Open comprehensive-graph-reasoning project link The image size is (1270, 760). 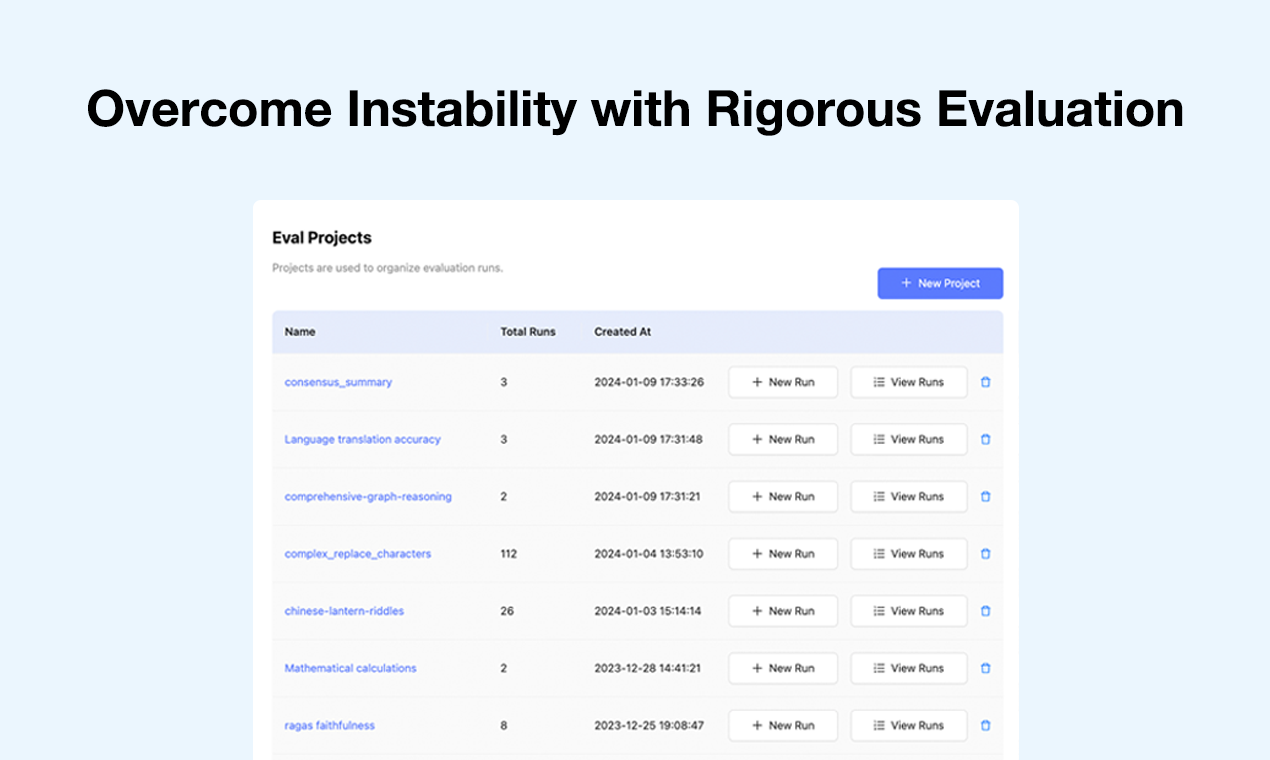pos(368,496)
